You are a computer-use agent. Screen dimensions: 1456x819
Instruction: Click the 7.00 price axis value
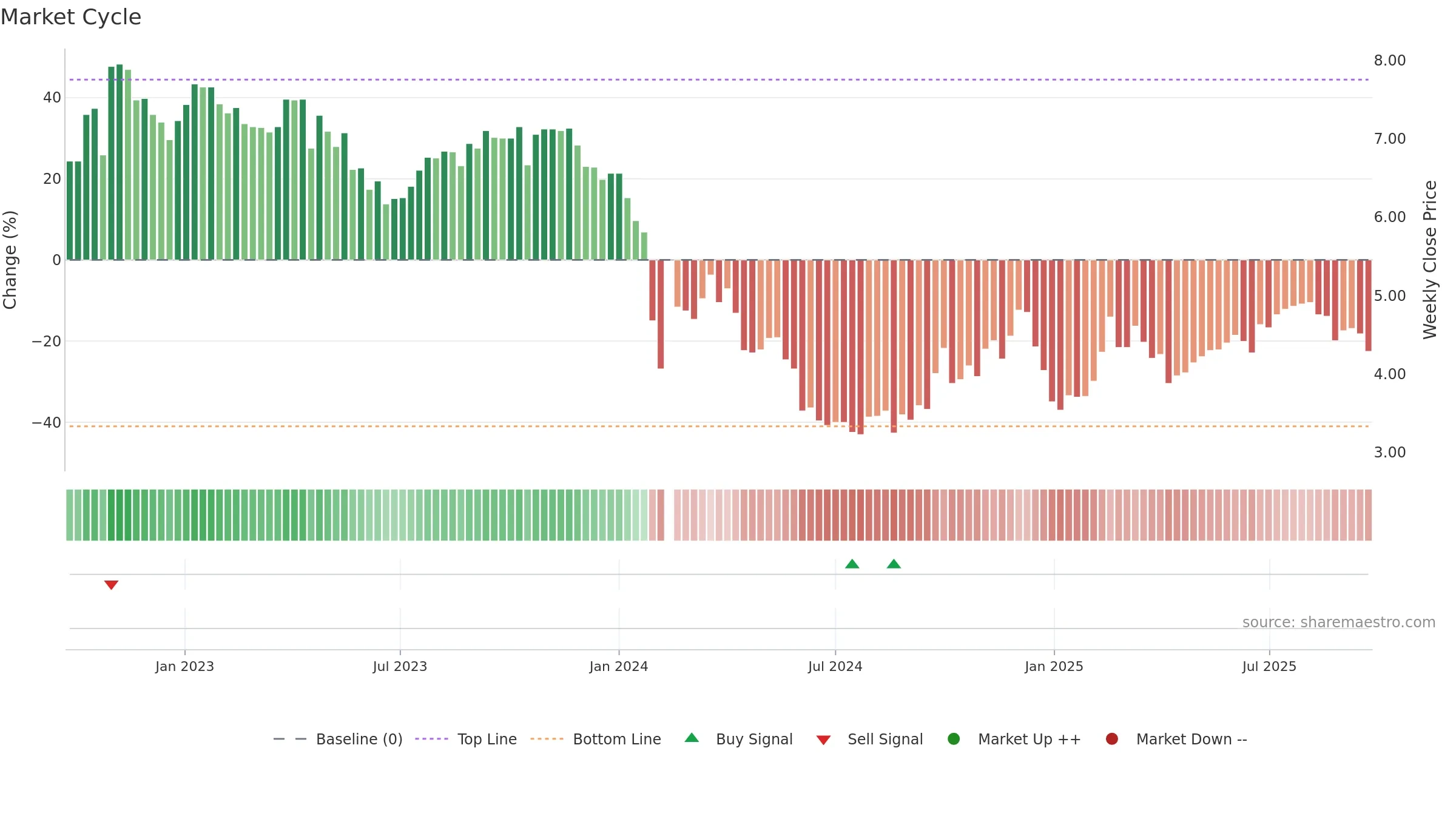pyautogui.click(x=1390, y=139)
